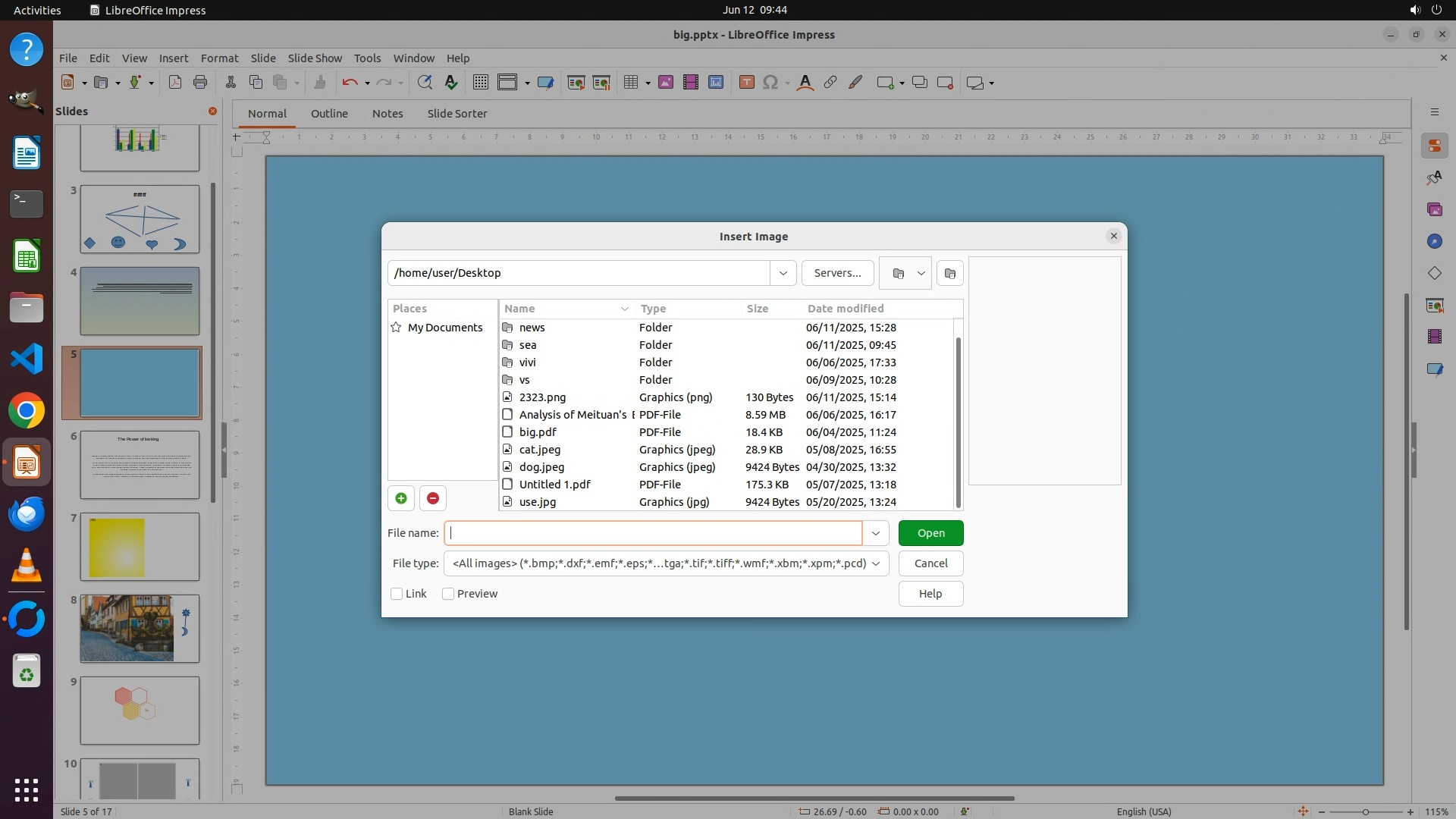Open Thunderbird from the dock

[27, 514]
